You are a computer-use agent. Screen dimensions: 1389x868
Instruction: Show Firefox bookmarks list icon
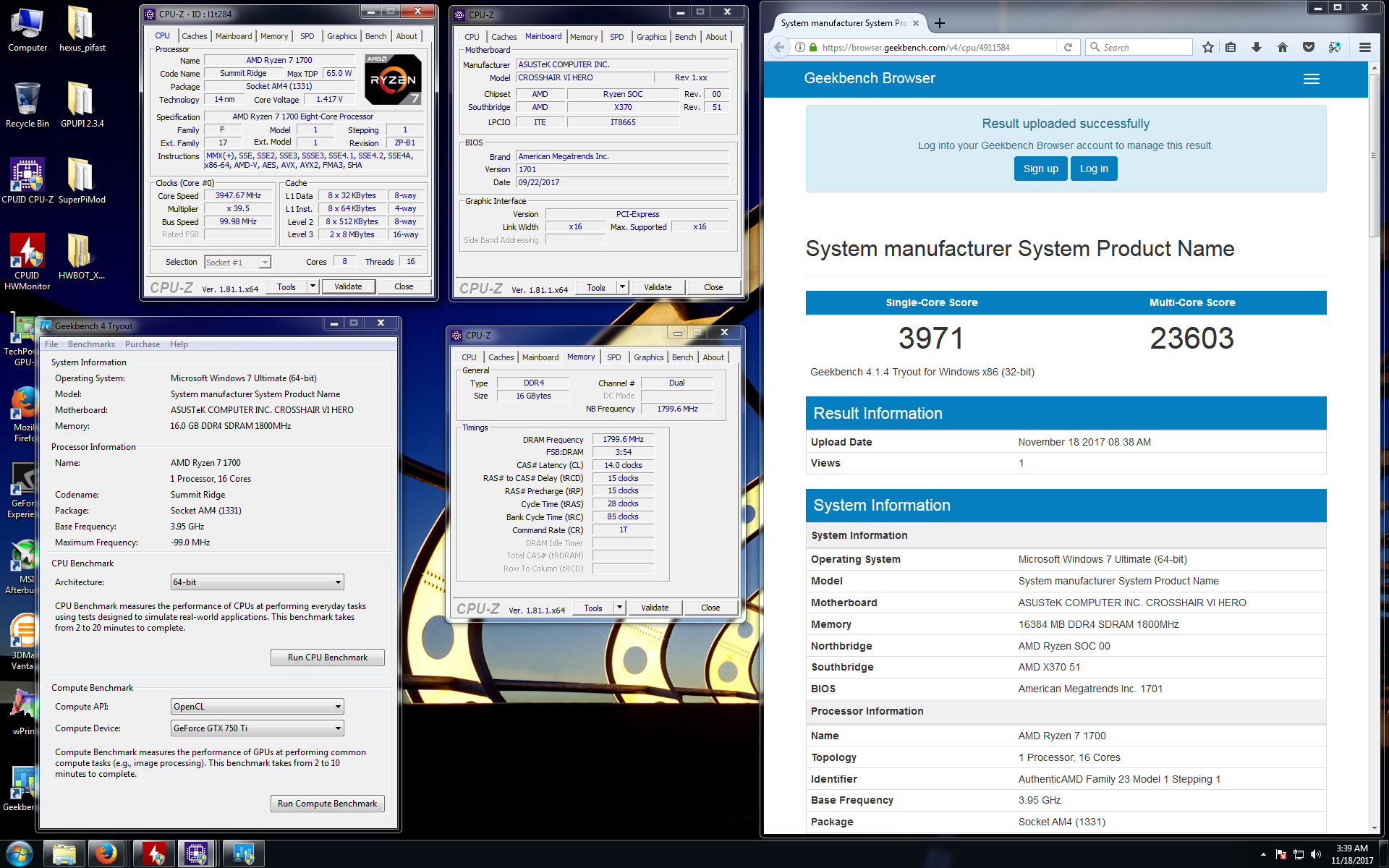[1231, 47]
